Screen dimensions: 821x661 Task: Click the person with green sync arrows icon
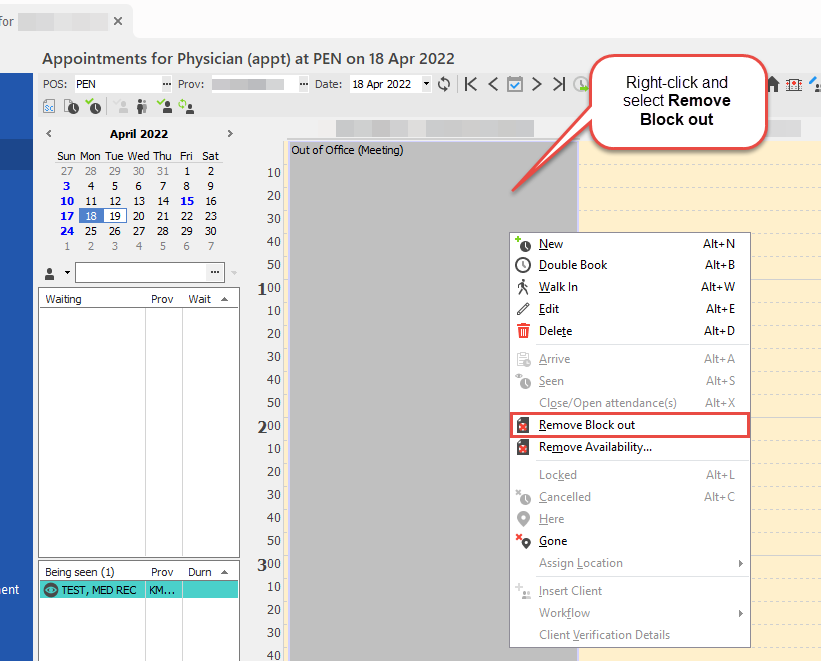point(186,106)
